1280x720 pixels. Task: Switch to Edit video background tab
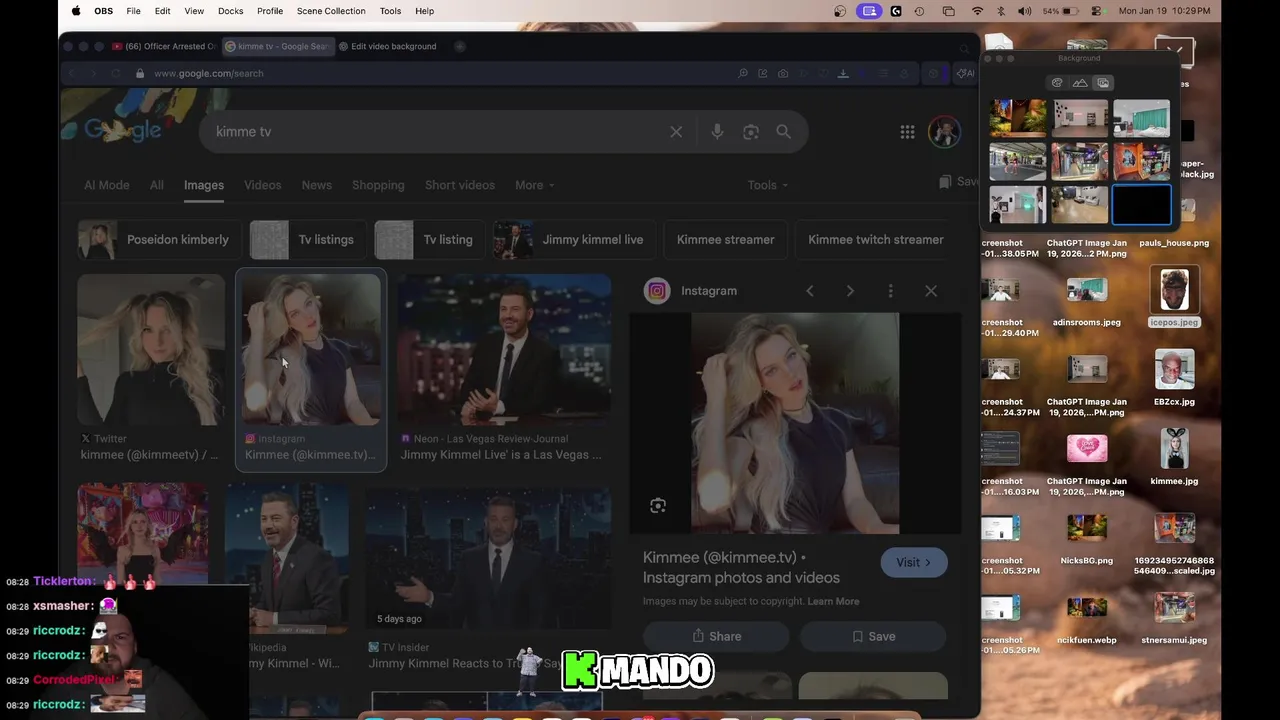click(388, 46)
